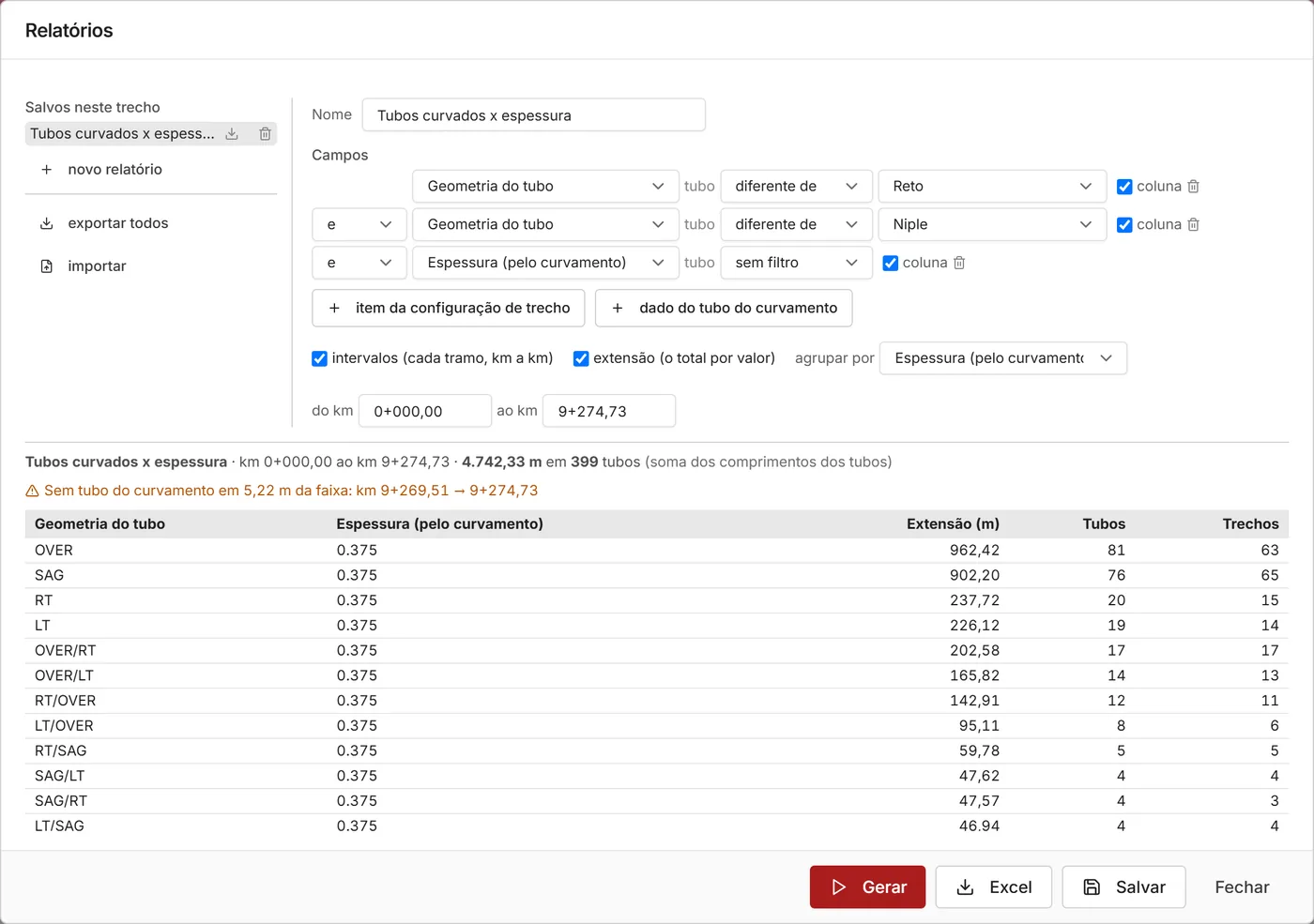
Task: Remove the Niple filter row via trash icon
Action: pyautogui.click(x=1194, y=225)
